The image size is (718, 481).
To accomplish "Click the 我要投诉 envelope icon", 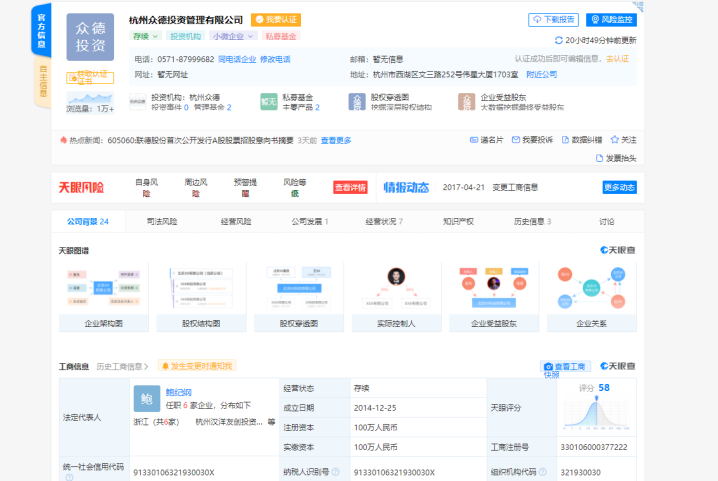I will pos(516,140).
